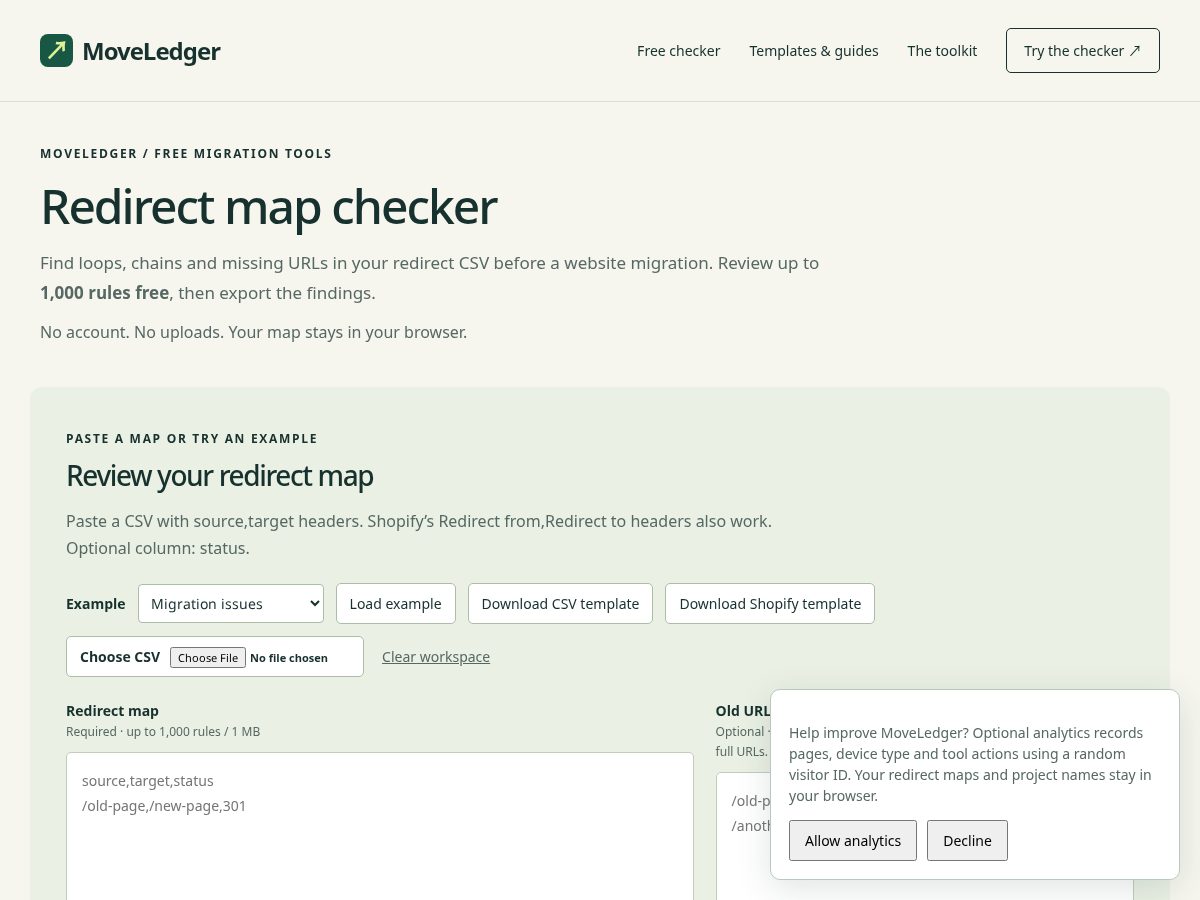1200x900 pixels.
Task: Open The toolkit nav link
Action: [942, 51]
